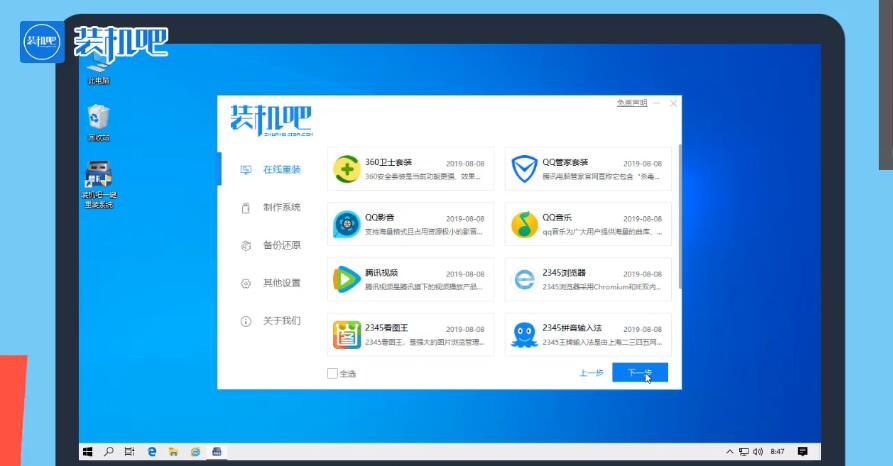Click the USB icon beside 制作系统

click(x=246, y=208)
